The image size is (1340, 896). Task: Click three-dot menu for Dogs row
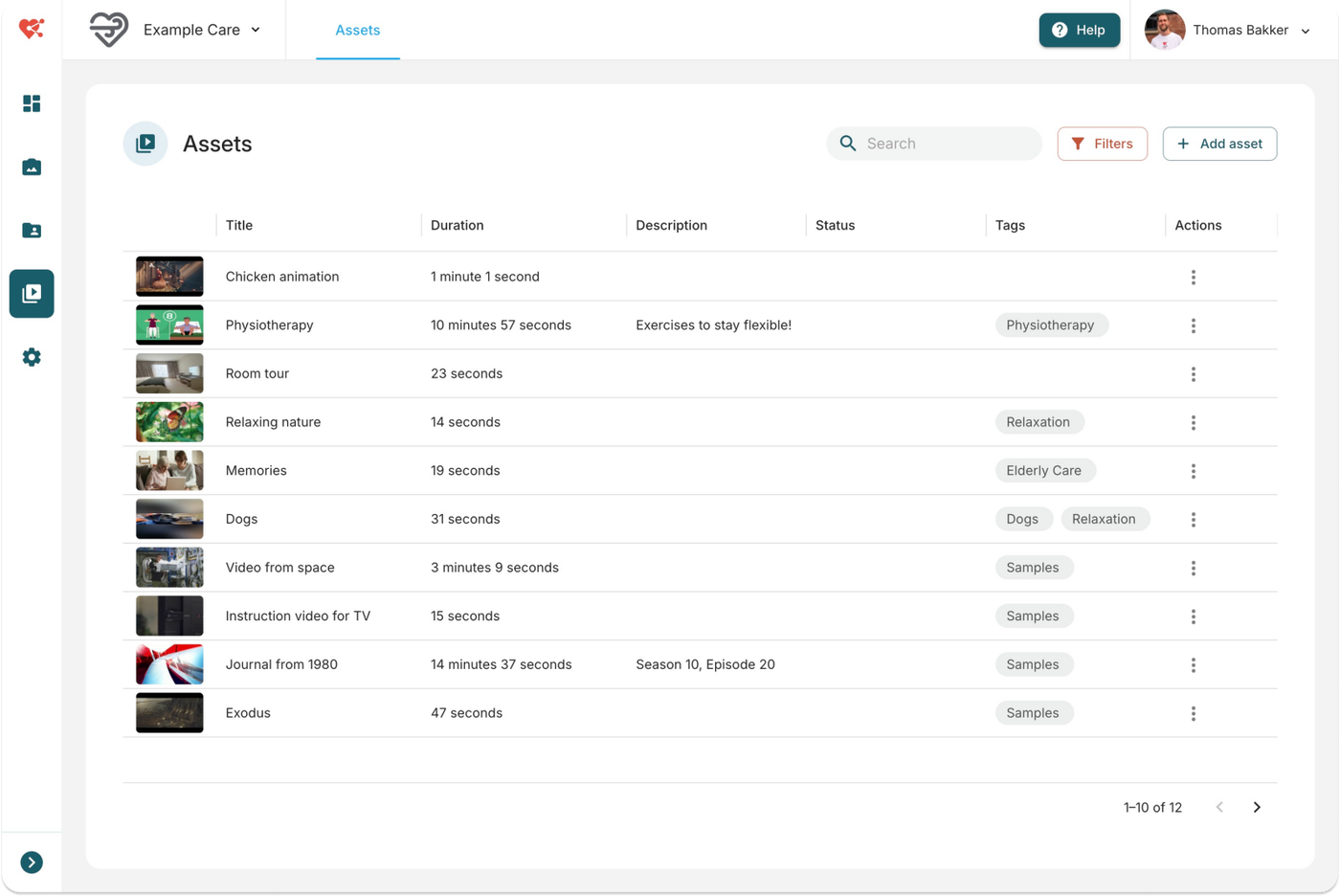click(x=1193, y=520)
